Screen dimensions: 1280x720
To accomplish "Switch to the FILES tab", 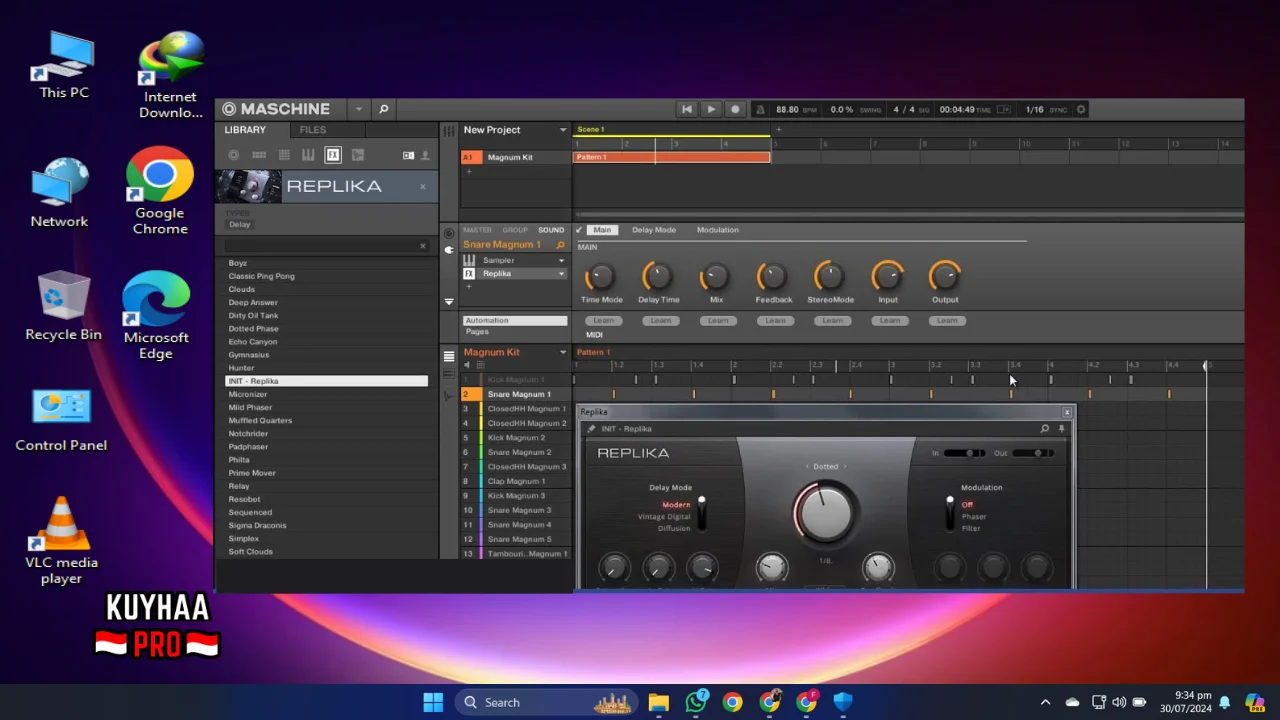I will [x=313, y=130].
